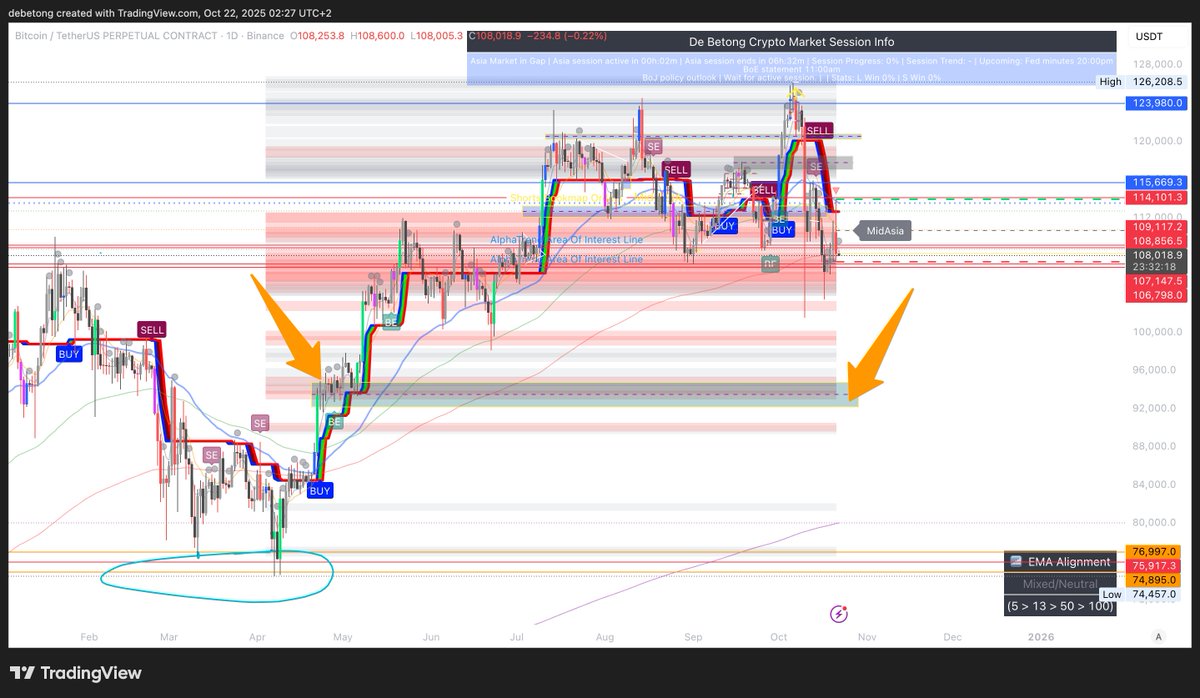This screenshot has width=1200, height=698.
Task: Click the 114,101.3 red price label
Action: [x=1156, y=198]
